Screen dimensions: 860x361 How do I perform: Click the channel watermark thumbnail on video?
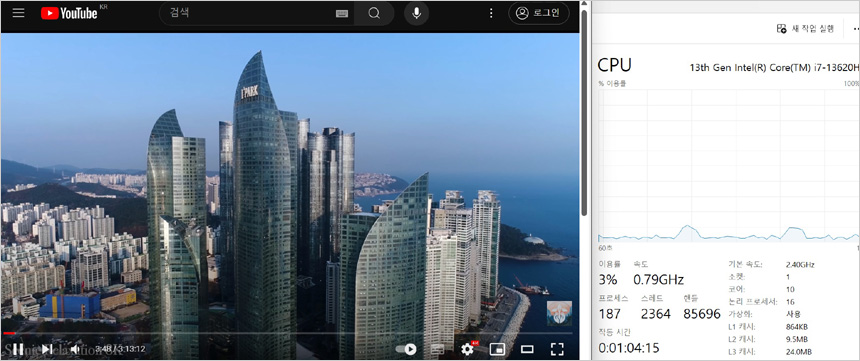click(x=559, y=313)
